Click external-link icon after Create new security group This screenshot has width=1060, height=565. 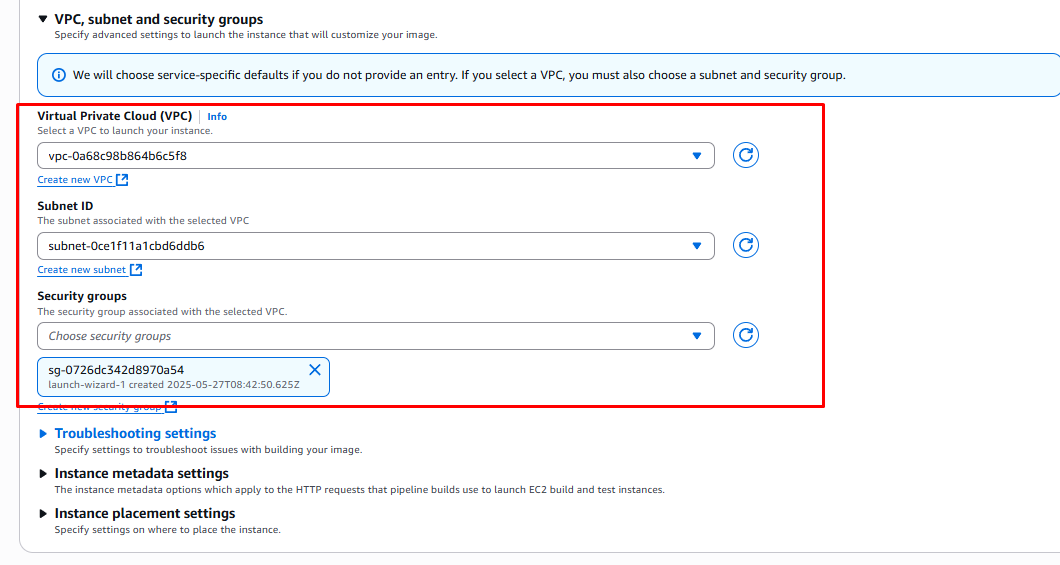[x=171, y=407]
